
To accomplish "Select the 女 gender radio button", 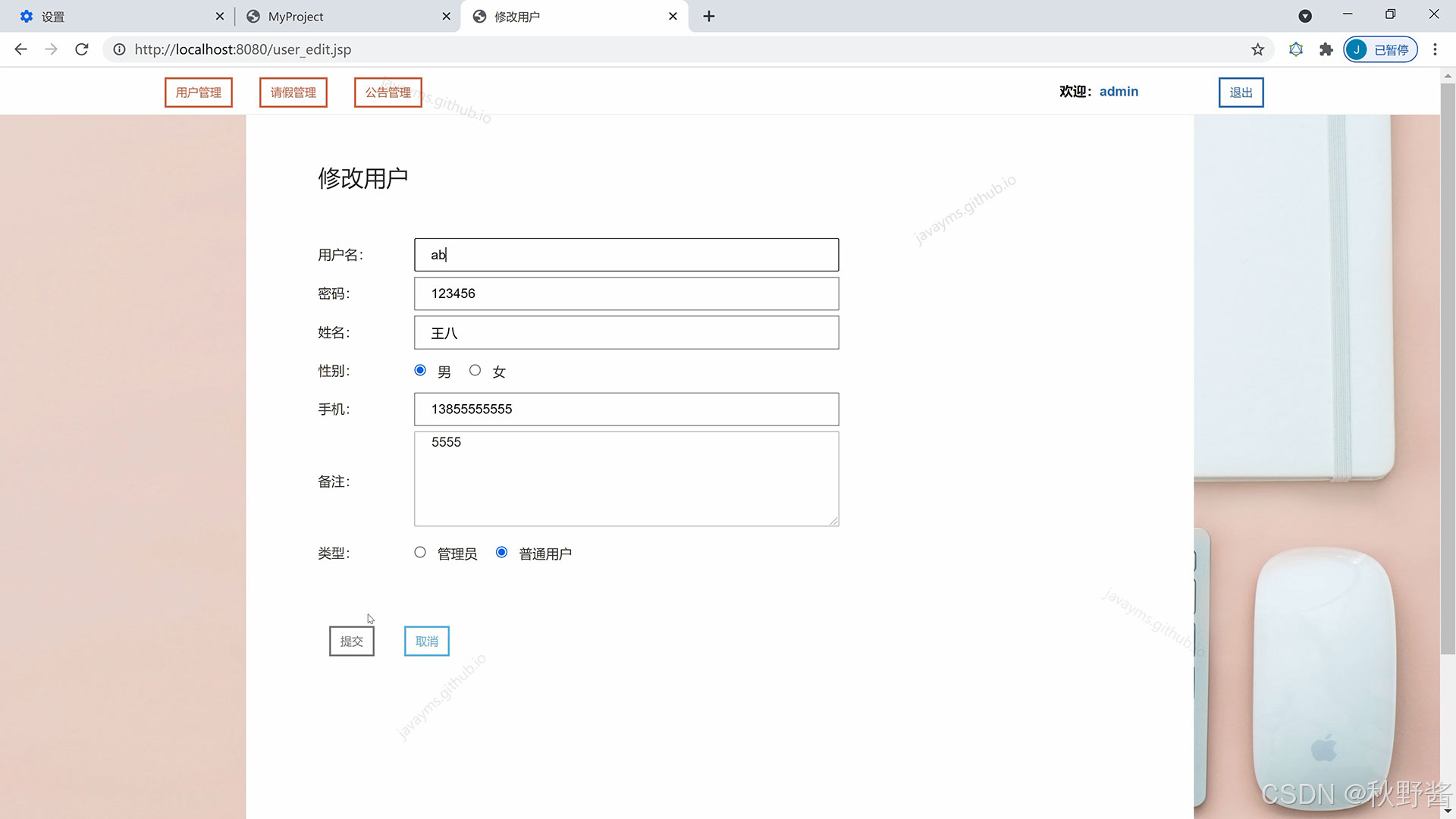I will tap(475, 370).
